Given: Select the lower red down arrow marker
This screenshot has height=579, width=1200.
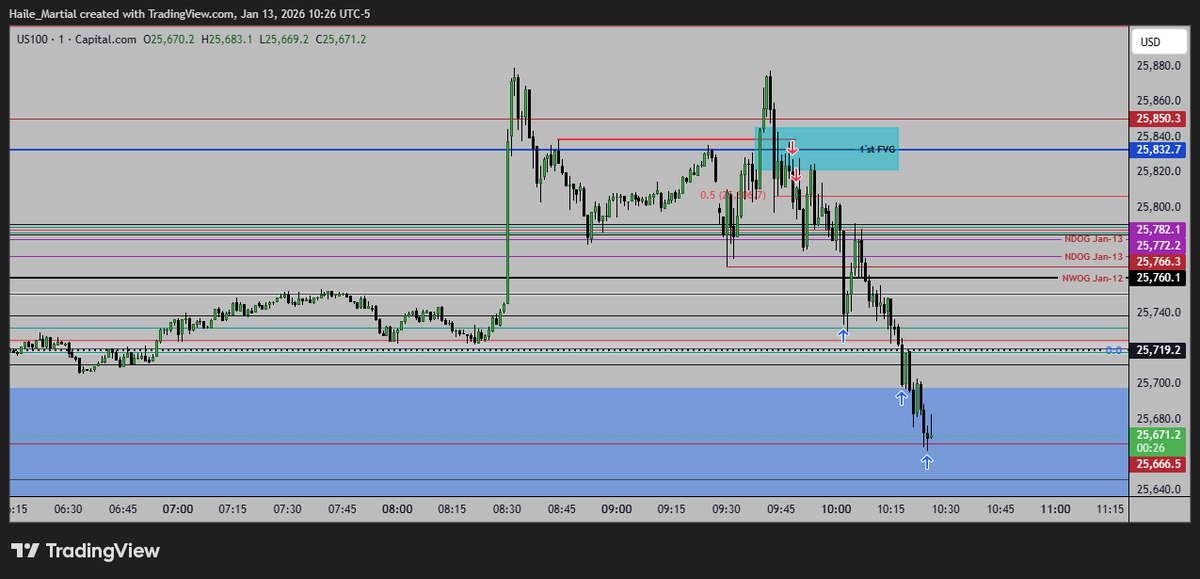Looking at the screenshot, I should 795,175.
